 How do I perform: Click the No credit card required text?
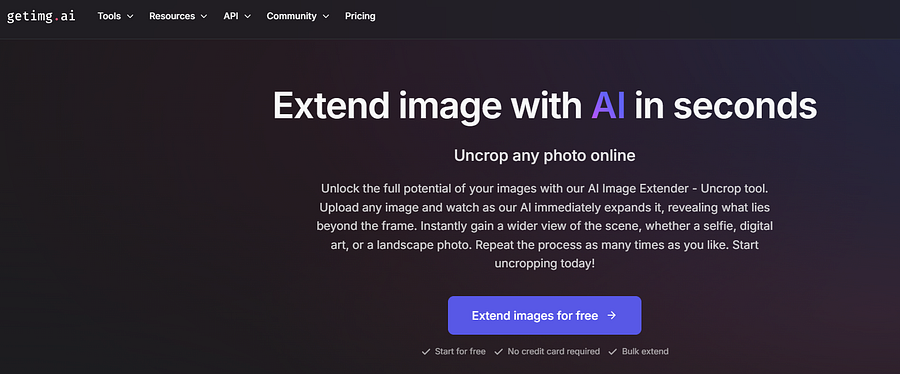coord(553,352)
